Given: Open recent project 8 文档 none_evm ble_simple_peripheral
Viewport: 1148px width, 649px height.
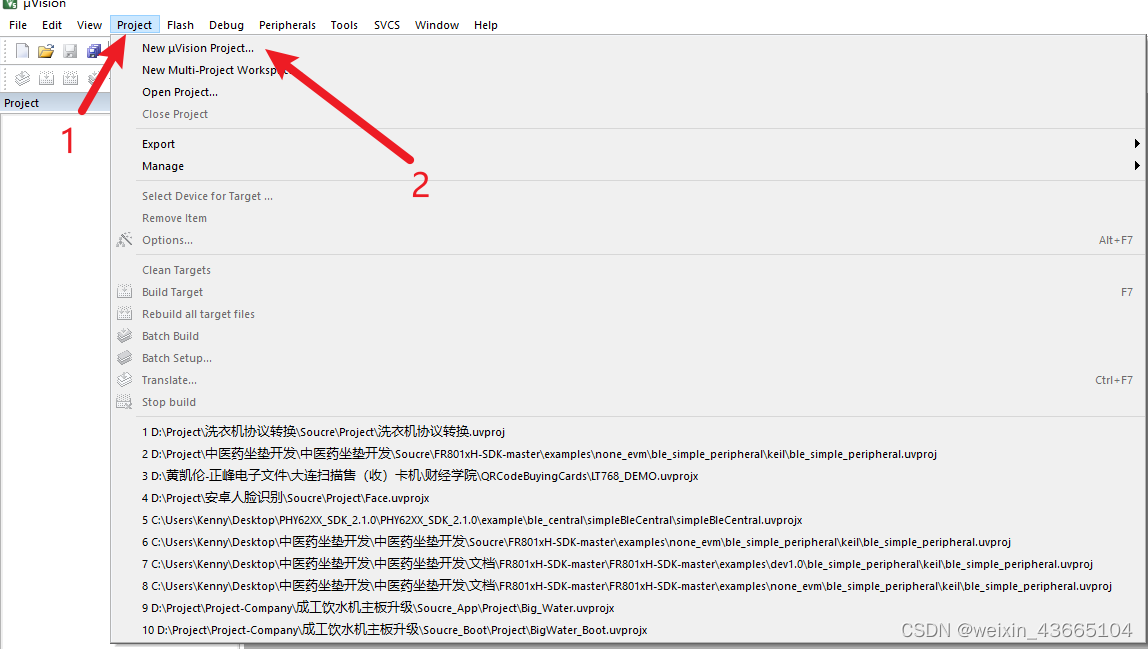Looking at the screenshot, I should coord(628,585).
